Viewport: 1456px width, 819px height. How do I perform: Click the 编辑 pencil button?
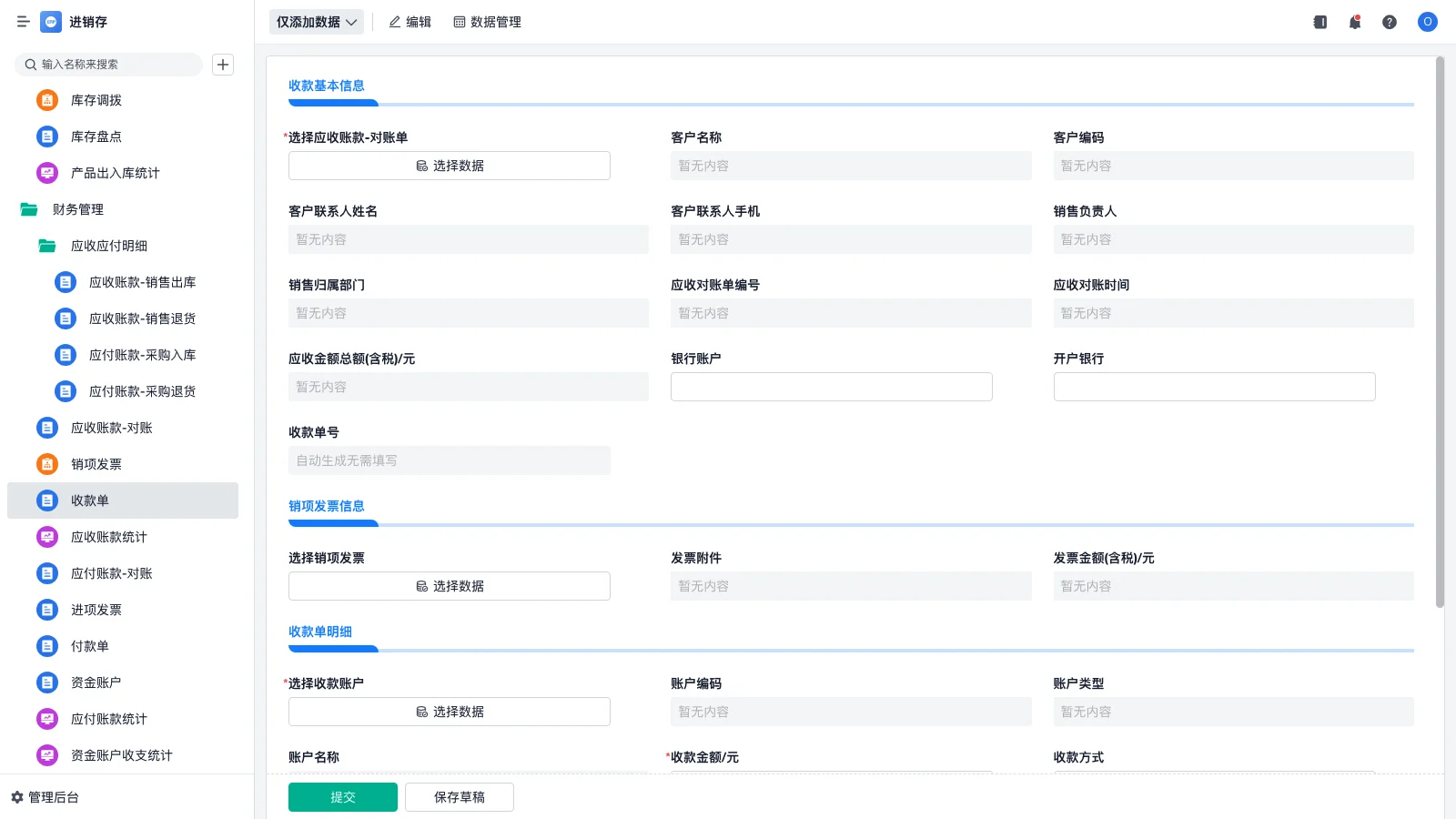pos(410,22)
